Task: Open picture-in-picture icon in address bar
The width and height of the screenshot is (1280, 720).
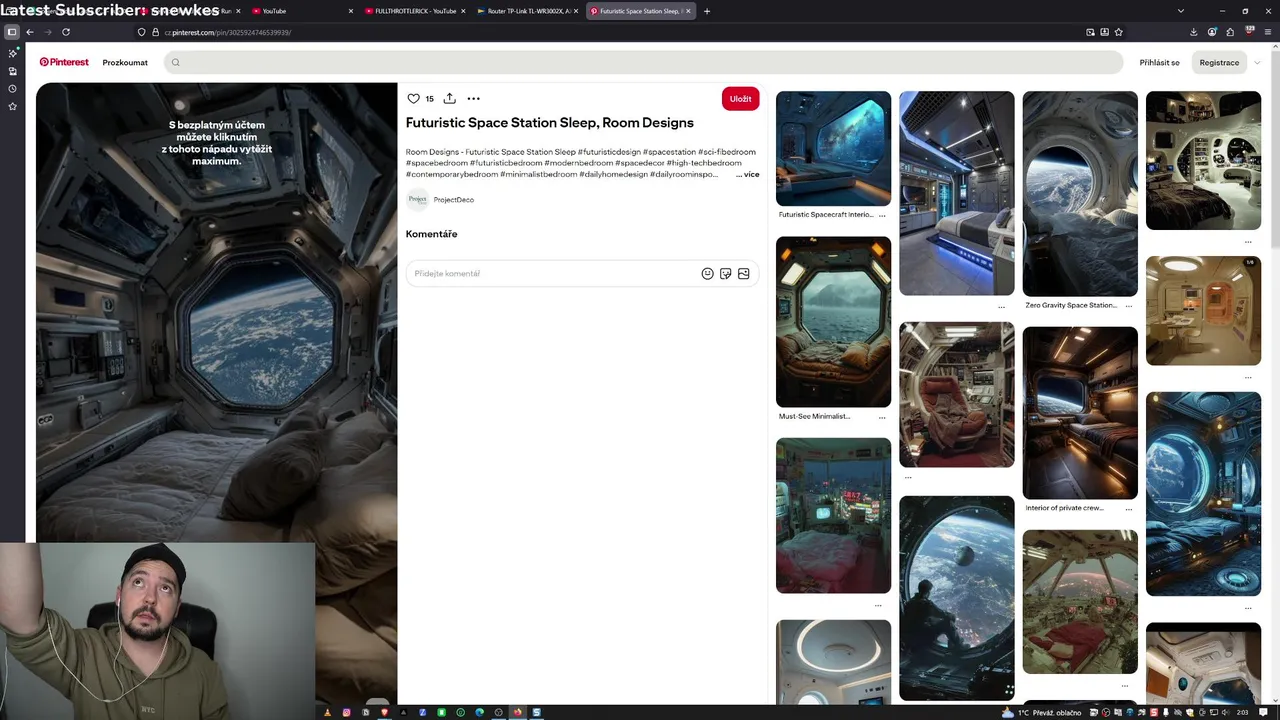Action: [1090, 32]
